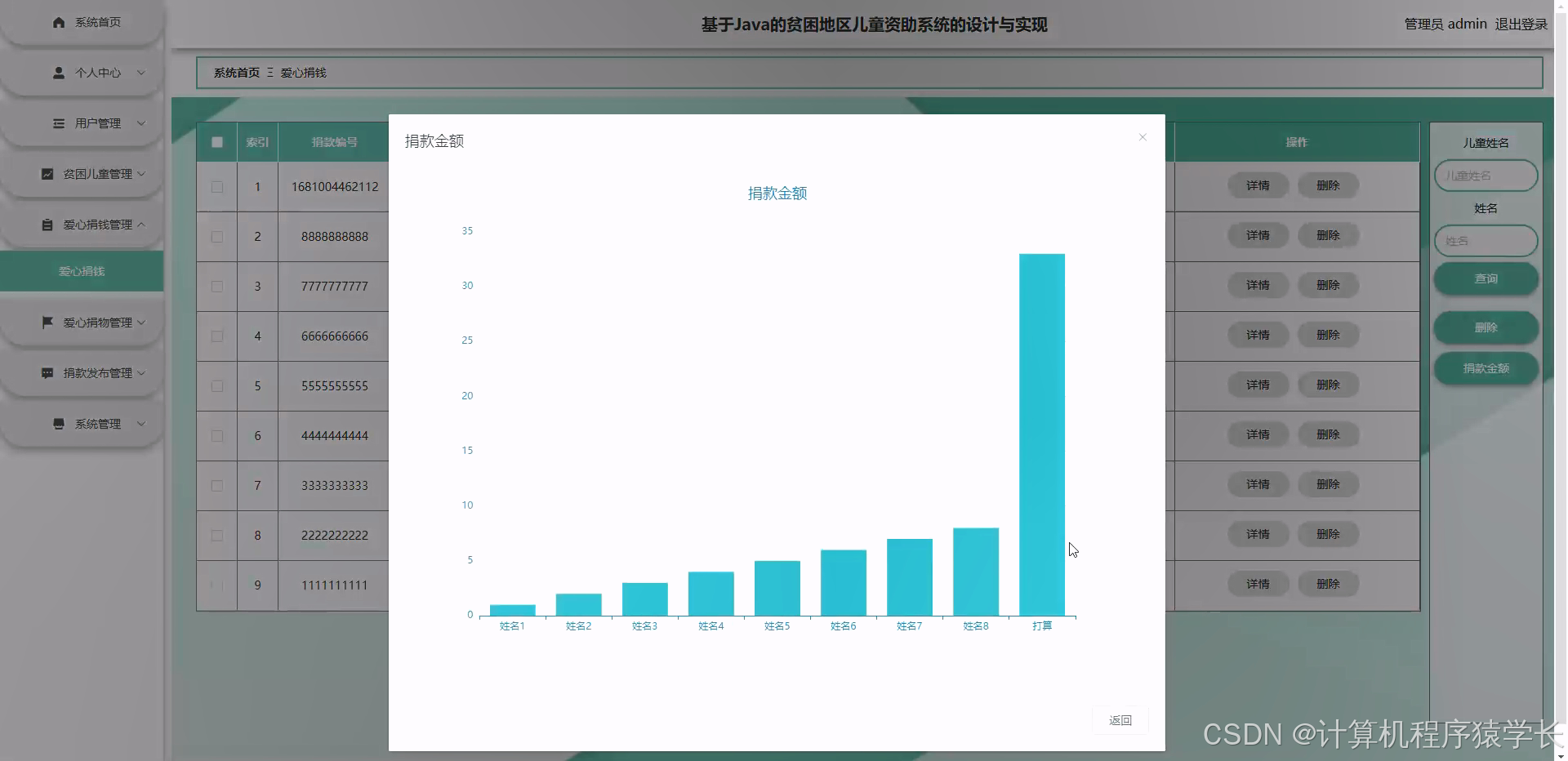
Task: Click the 贫困儿童管理 picture icon
Action: coord(47,174)
